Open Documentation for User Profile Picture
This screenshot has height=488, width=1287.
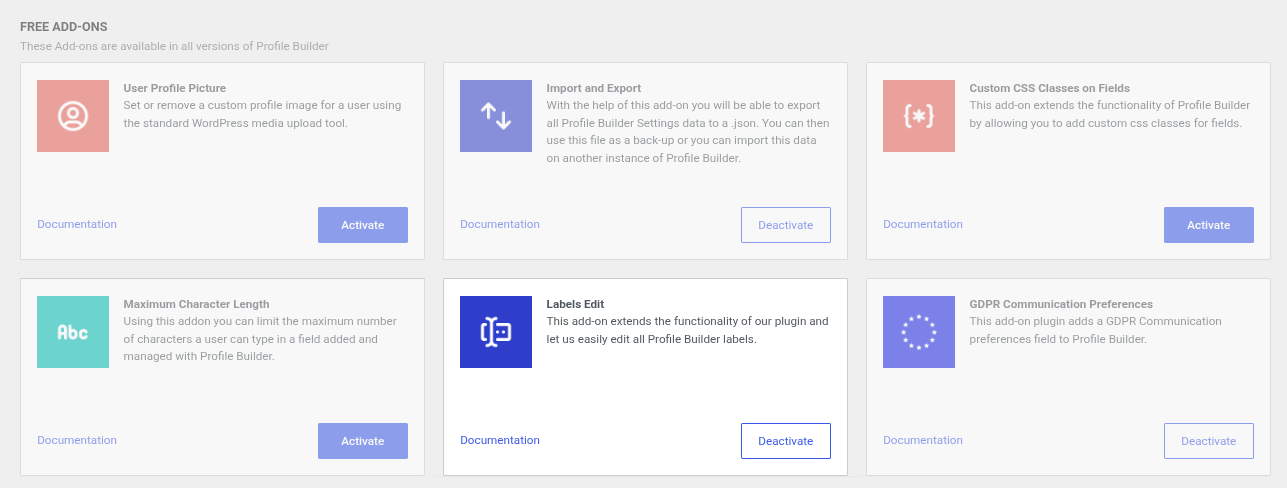click(x=77, y=224)
